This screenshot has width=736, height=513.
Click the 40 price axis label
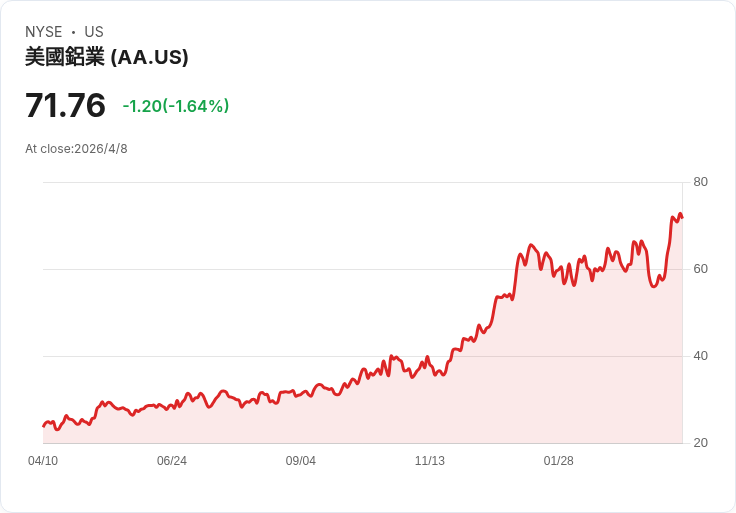coord(700,356)
